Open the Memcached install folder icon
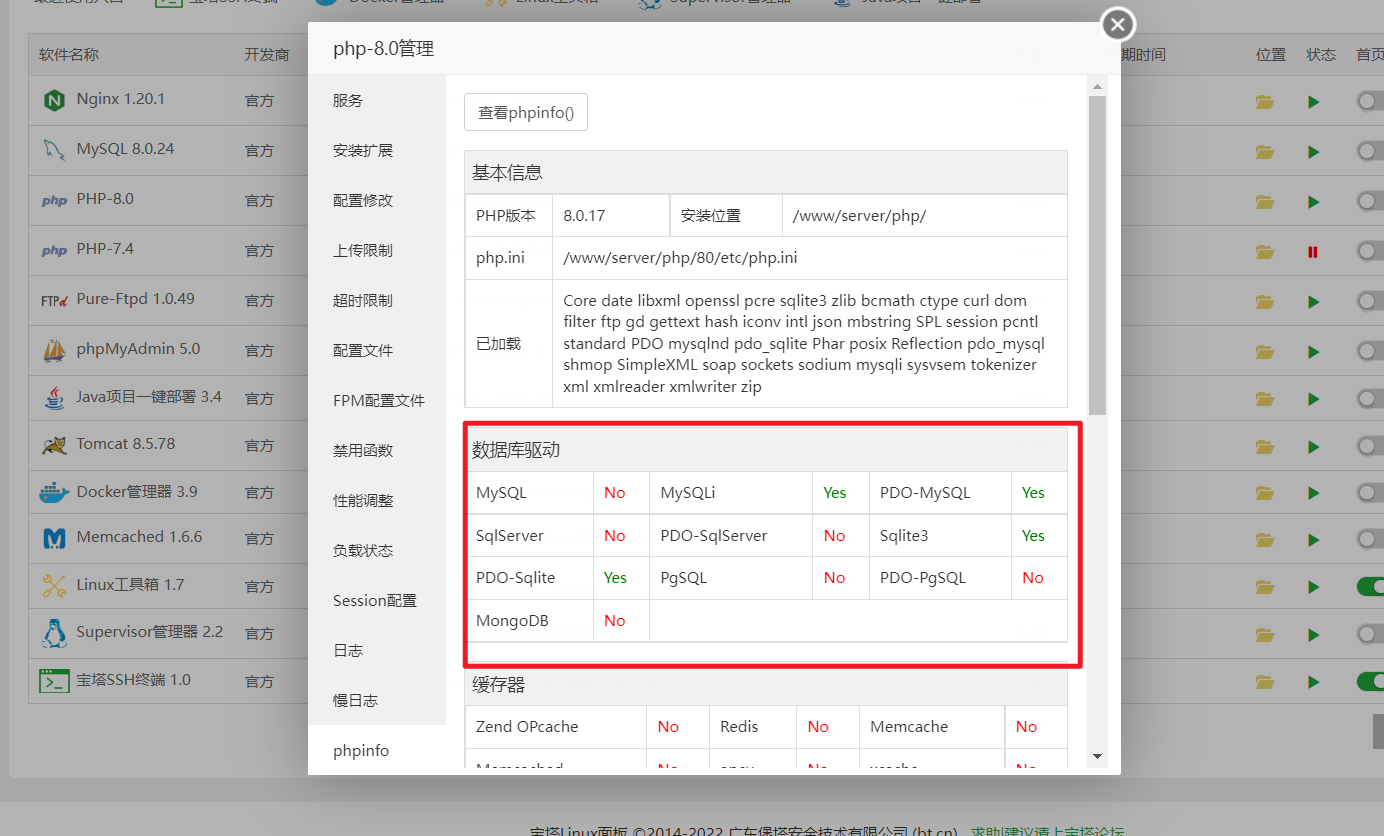This screenshot has width=1384, height=836. pos(1265,539)
